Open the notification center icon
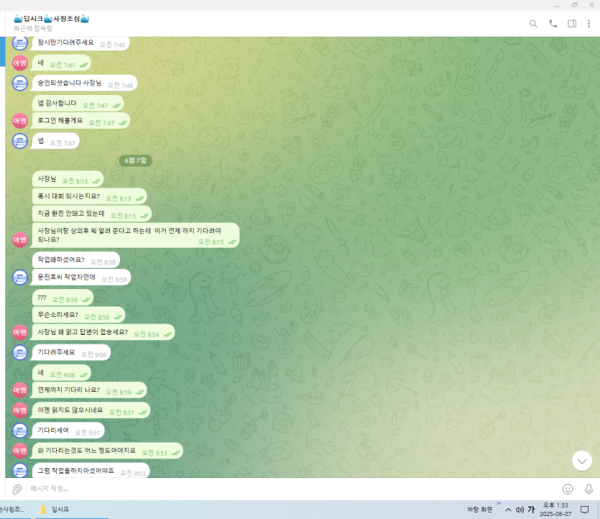Viewport: 600px width, 519px height. [x=584, y=509]
